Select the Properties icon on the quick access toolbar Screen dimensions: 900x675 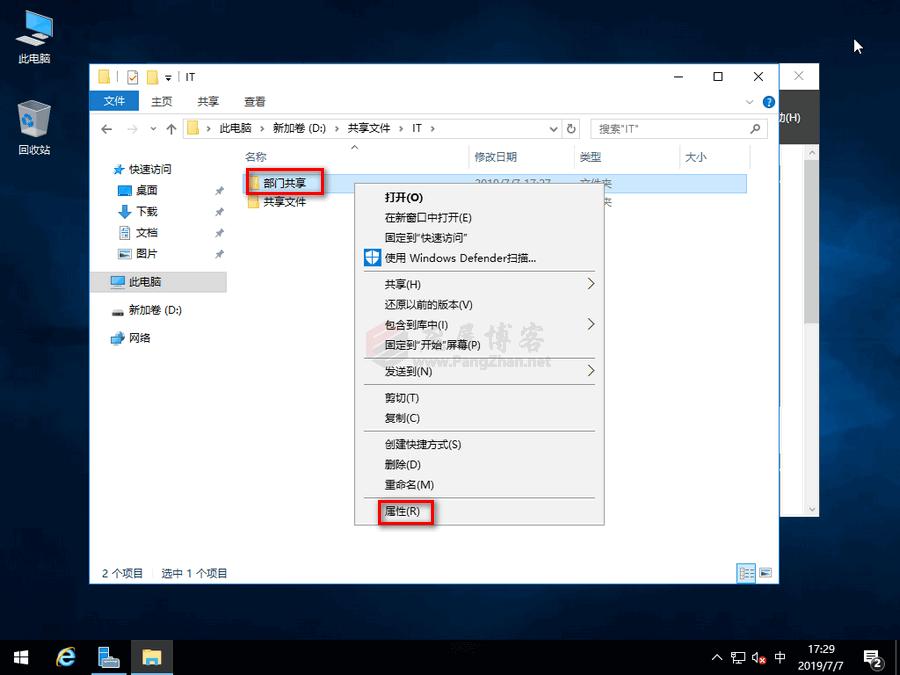click(x=133, y=76)
